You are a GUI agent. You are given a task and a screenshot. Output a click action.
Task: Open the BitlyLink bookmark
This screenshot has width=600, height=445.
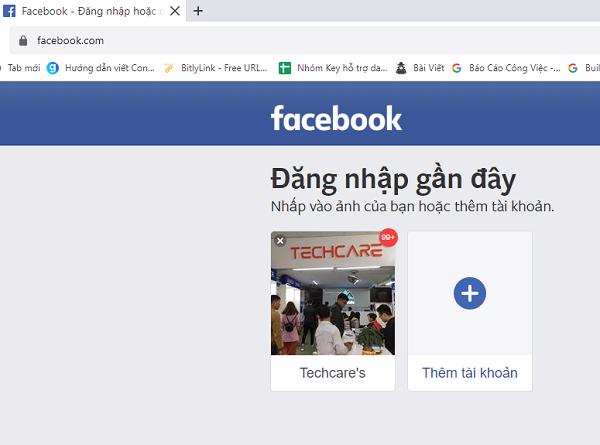(x=222, y=68)
